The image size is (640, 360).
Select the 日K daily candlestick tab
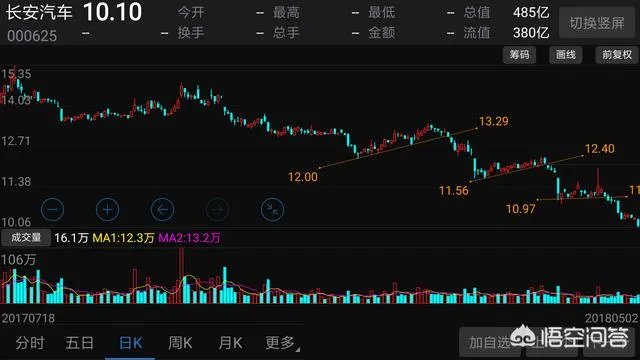tap(130, 343)
